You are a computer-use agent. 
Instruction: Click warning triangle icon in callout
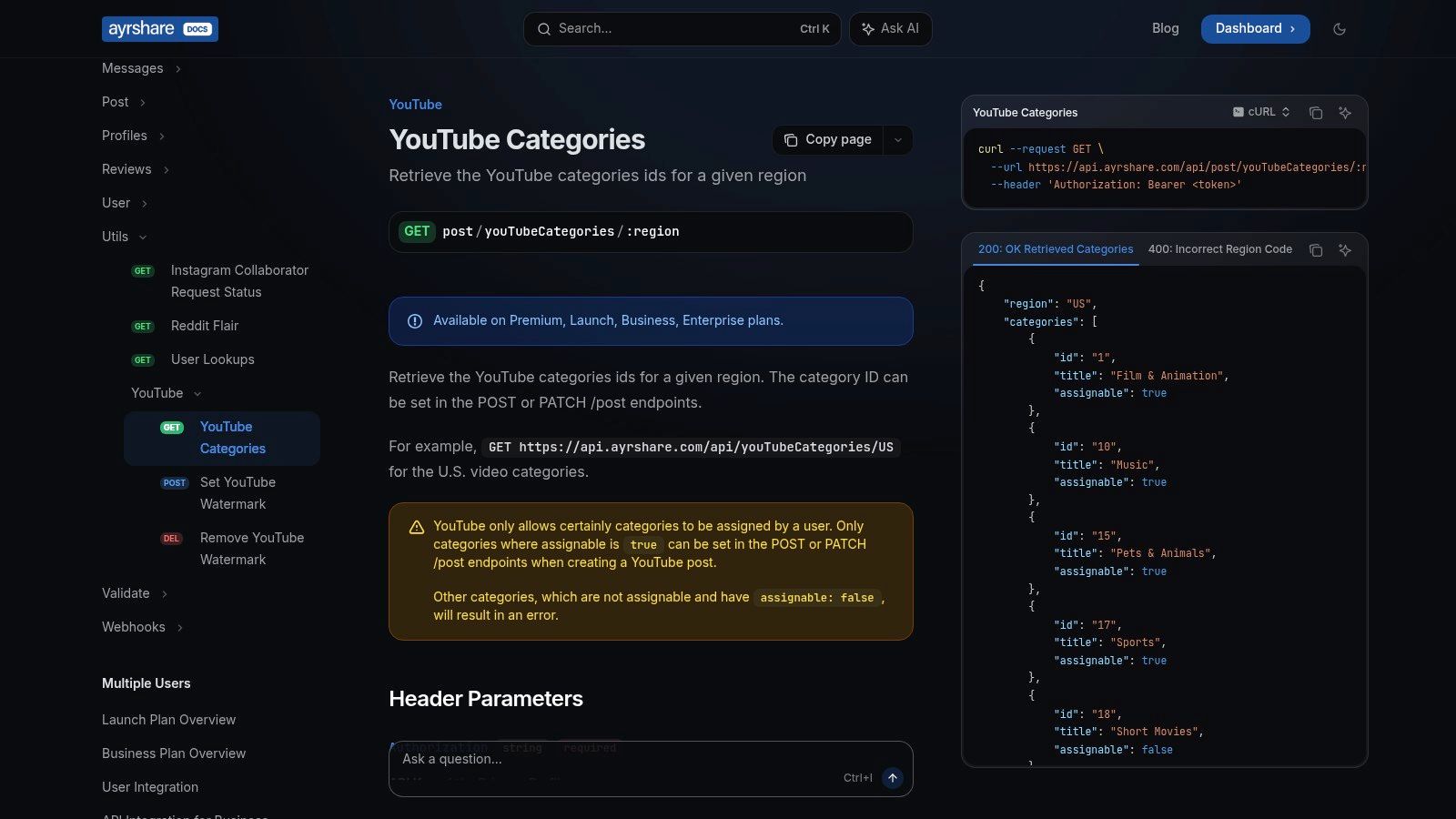[417, 528]
